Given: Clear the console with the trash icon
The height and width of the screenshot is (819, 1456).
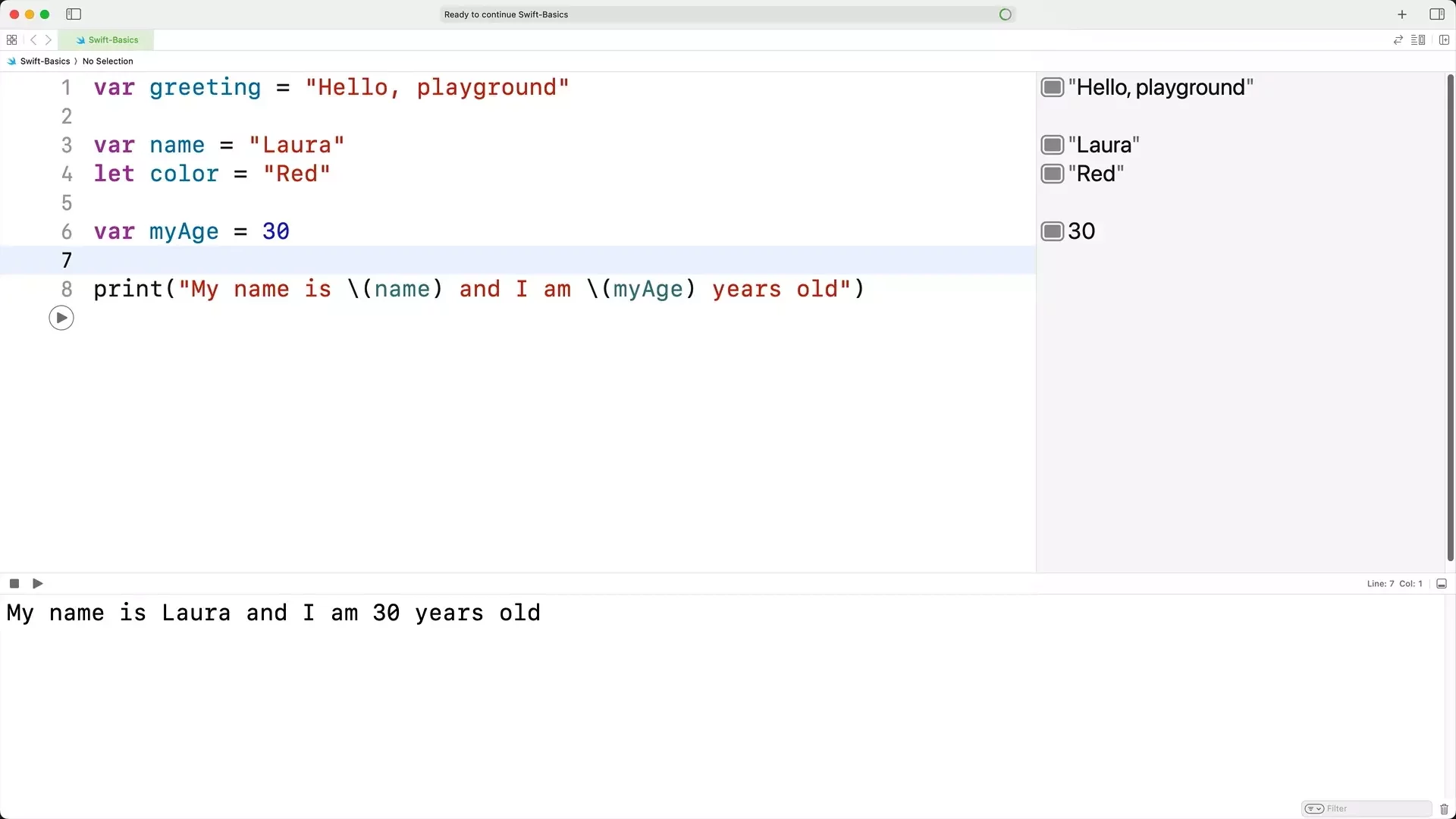Looking at the screenshot, I should click(1444, 808).
